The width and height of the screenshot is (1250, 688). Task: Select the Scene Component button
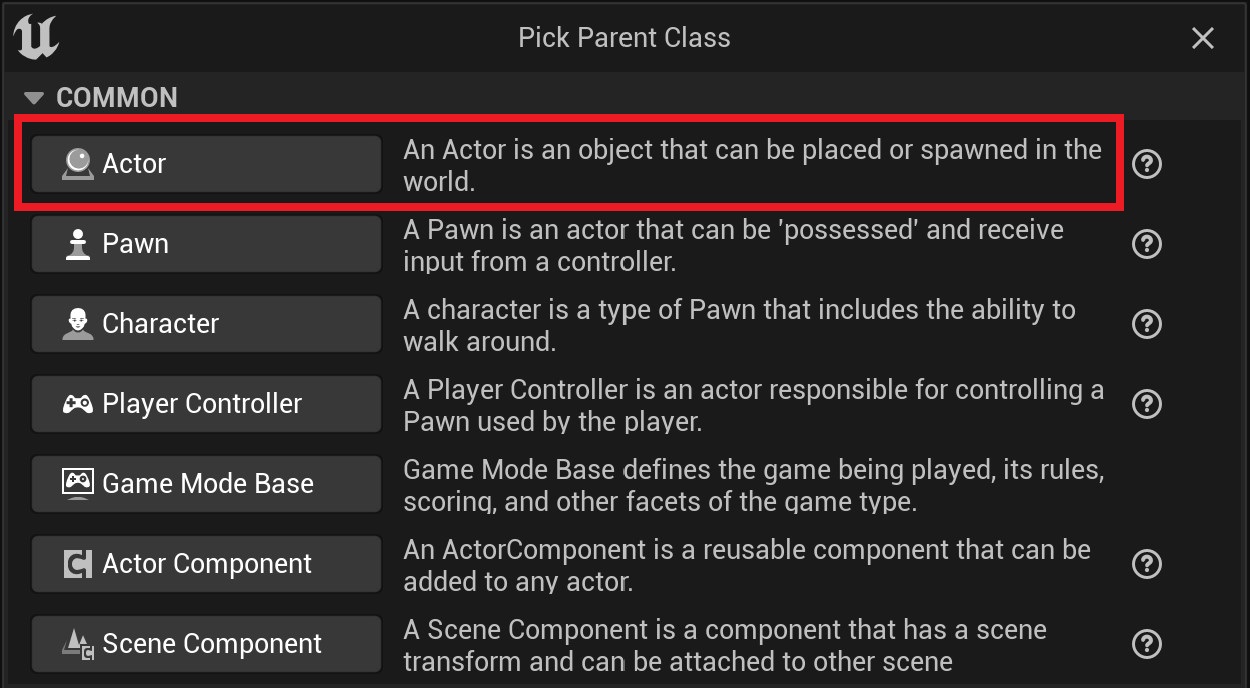tap(206, 644)
